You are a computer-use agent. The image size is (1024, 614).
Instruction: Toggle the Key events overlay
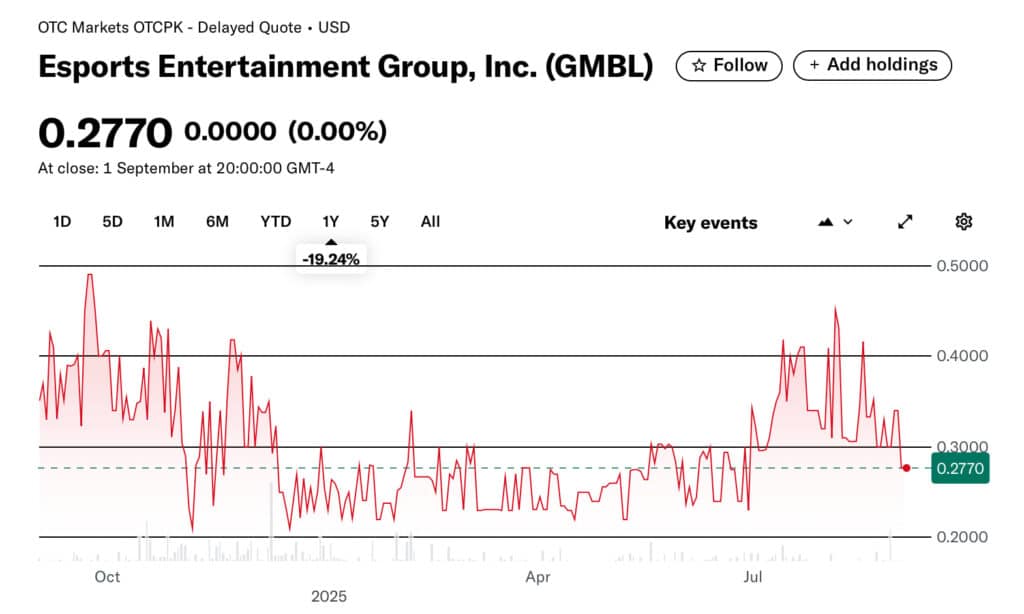(710, 222)
